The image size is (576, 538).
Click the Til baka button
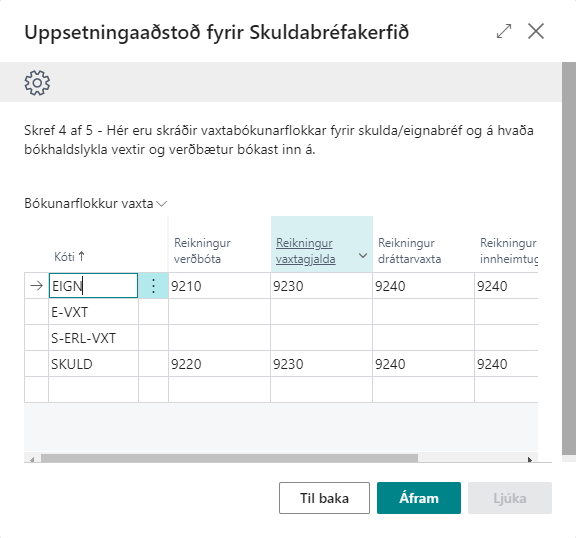[324, 498]
